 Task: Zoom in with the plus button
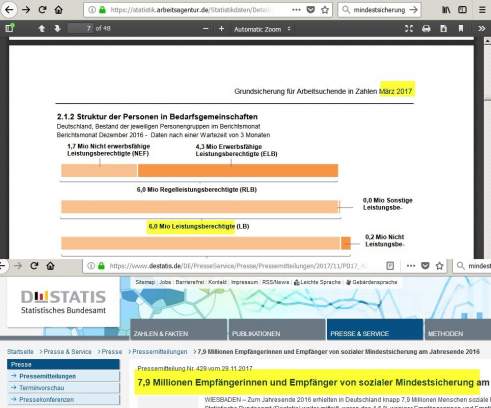pyautogui.click(x=221, y=29)
